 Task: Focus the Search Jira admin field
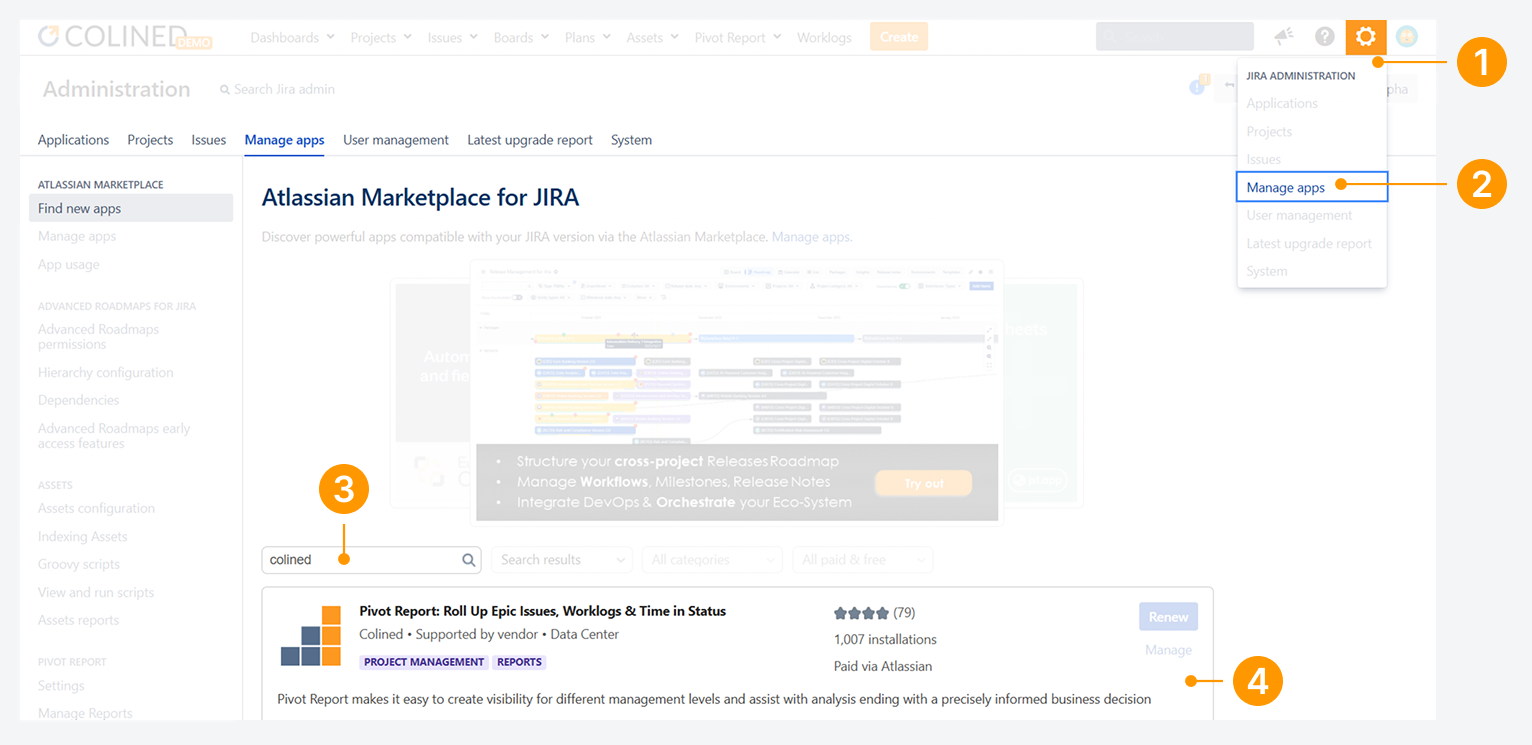[x=277, y=89]
